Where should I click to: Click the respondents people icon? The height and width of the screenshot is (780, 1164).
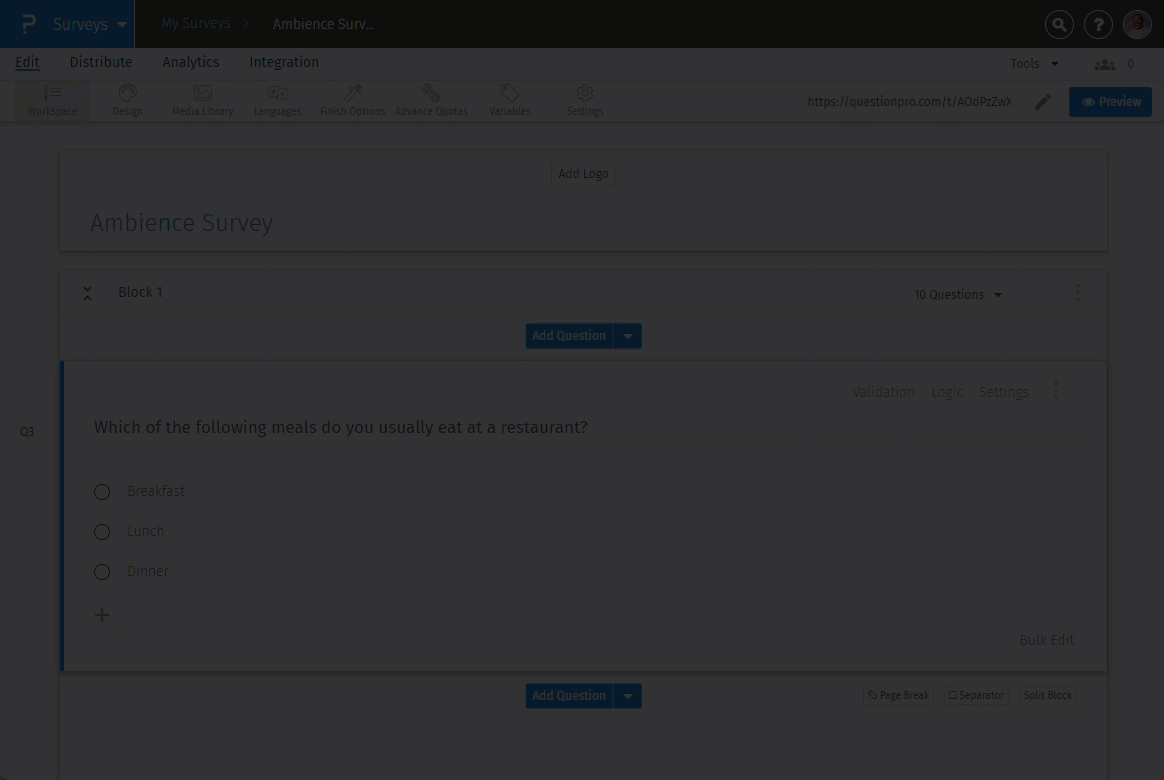[1105, 65]
